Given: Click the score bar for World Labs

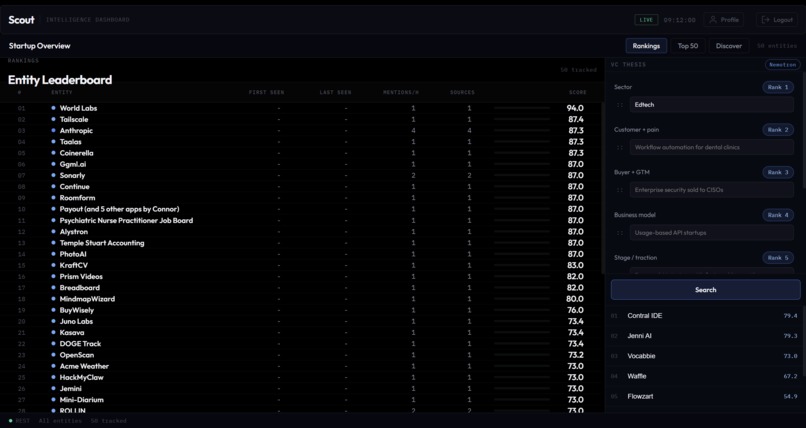Looking at the screenshot, I should [522, 108].
